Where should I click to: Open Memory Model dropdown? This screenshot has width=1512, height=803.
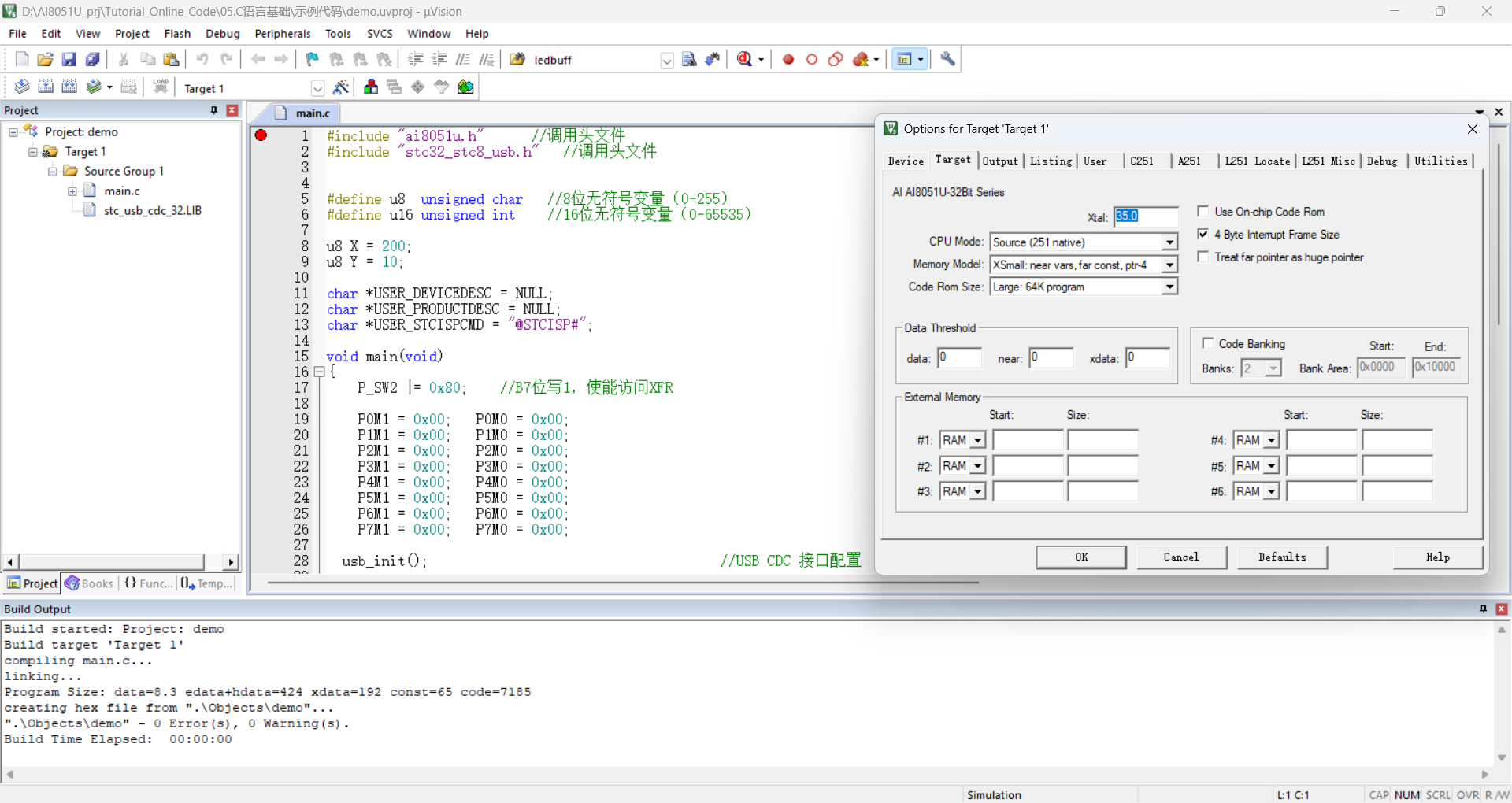pyautogui.click(x=1169, y=265)
